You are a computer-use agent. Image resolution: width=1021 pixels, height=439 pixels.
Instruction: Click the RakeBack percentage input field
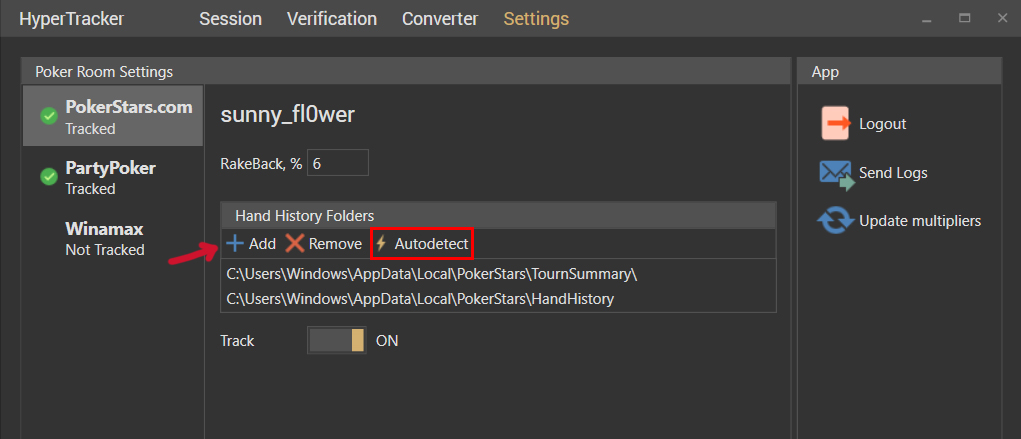[338, 163]
